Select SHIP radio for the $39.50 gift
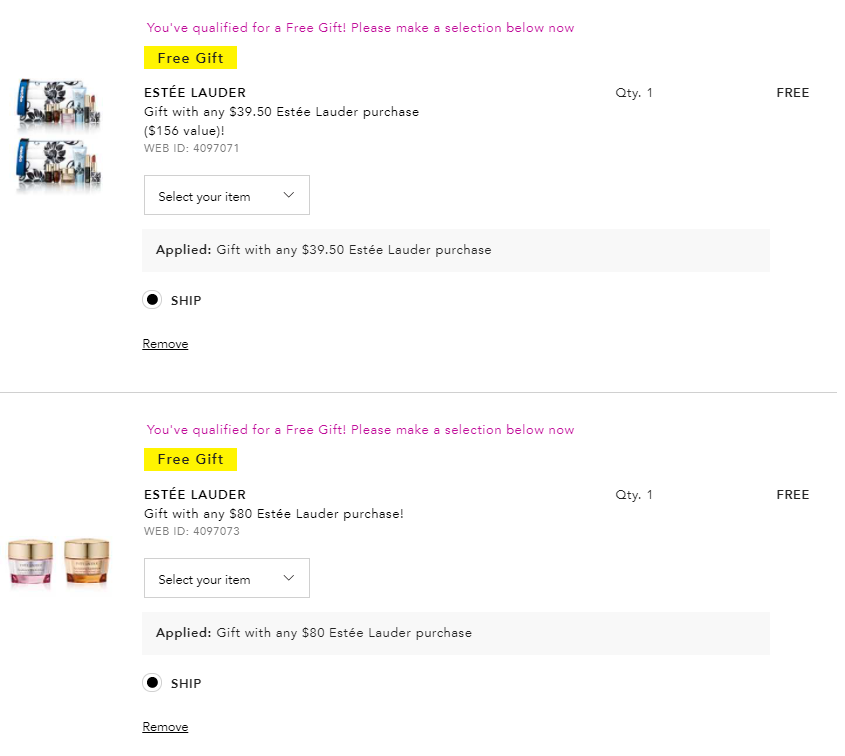845x756 pixels. (152, 300)
